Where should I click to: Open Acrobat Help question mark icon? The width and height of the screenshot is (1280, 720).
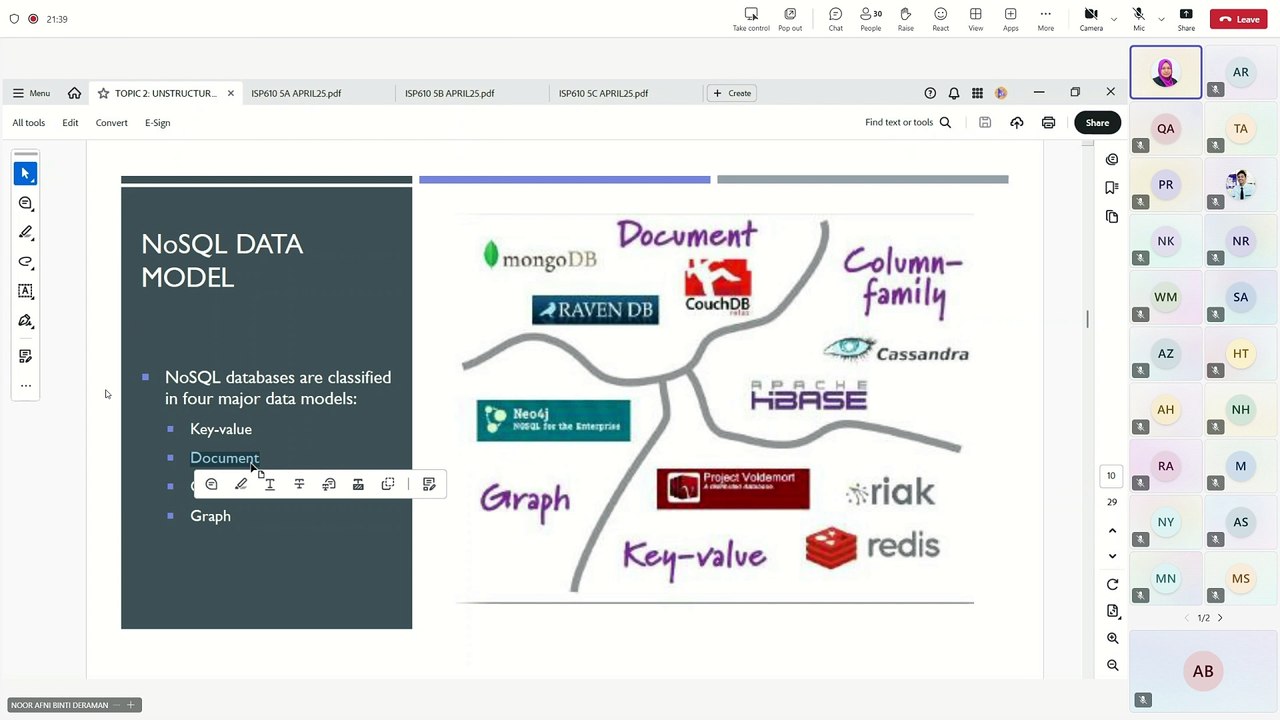pyautogui.click(x=930, y=93)
